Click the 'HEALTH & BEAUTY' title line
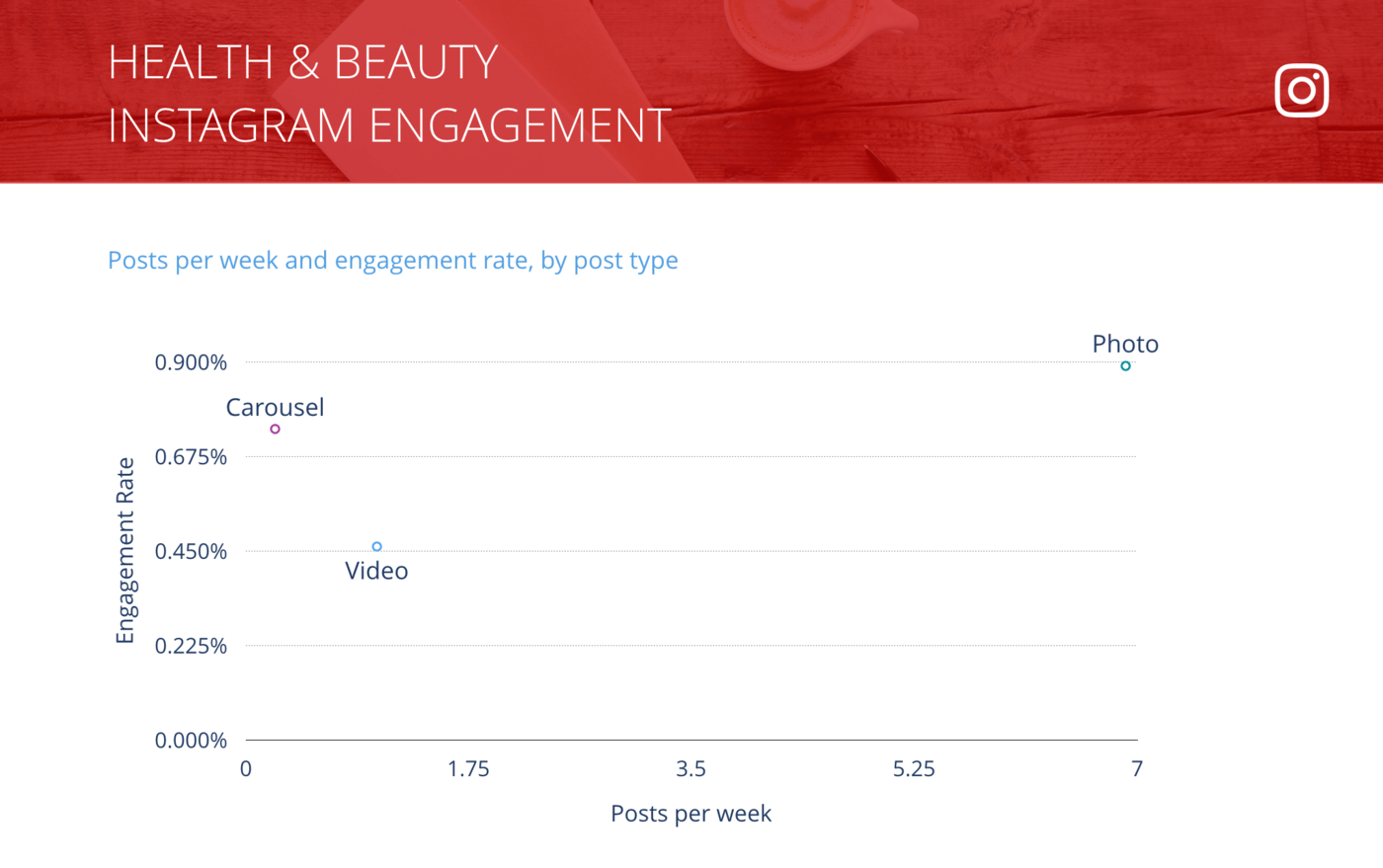Viewport: 1383px width, 868px height. coord(302,62)
